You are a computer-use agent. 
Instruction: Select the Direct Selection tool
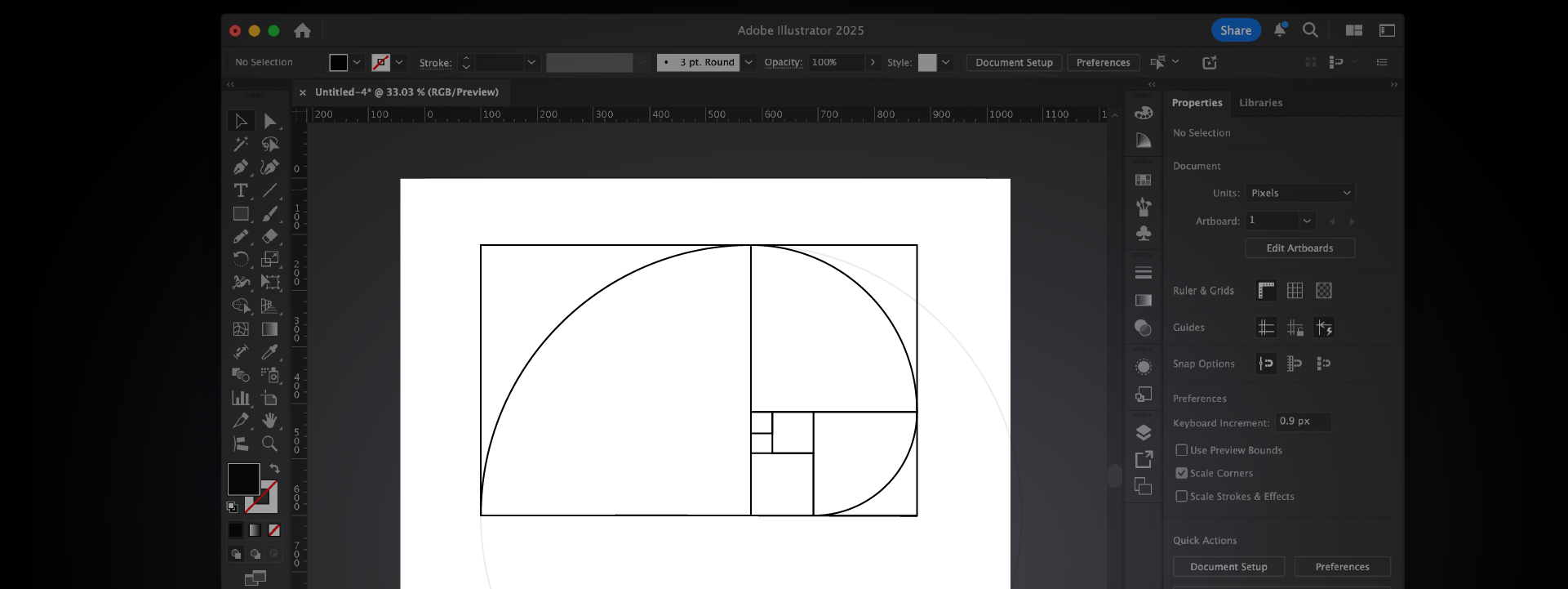270,121
